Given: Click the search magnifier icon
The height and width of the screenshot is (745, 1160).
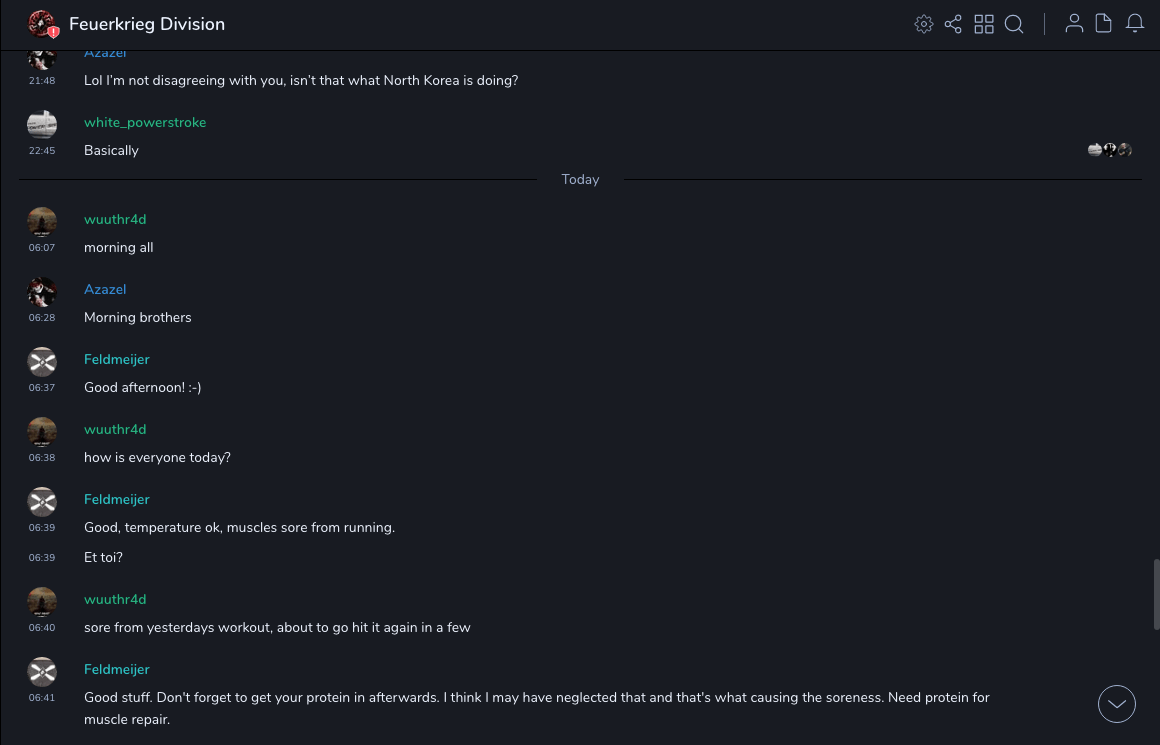Looking at the screenshot, I should coord(1014,24).
